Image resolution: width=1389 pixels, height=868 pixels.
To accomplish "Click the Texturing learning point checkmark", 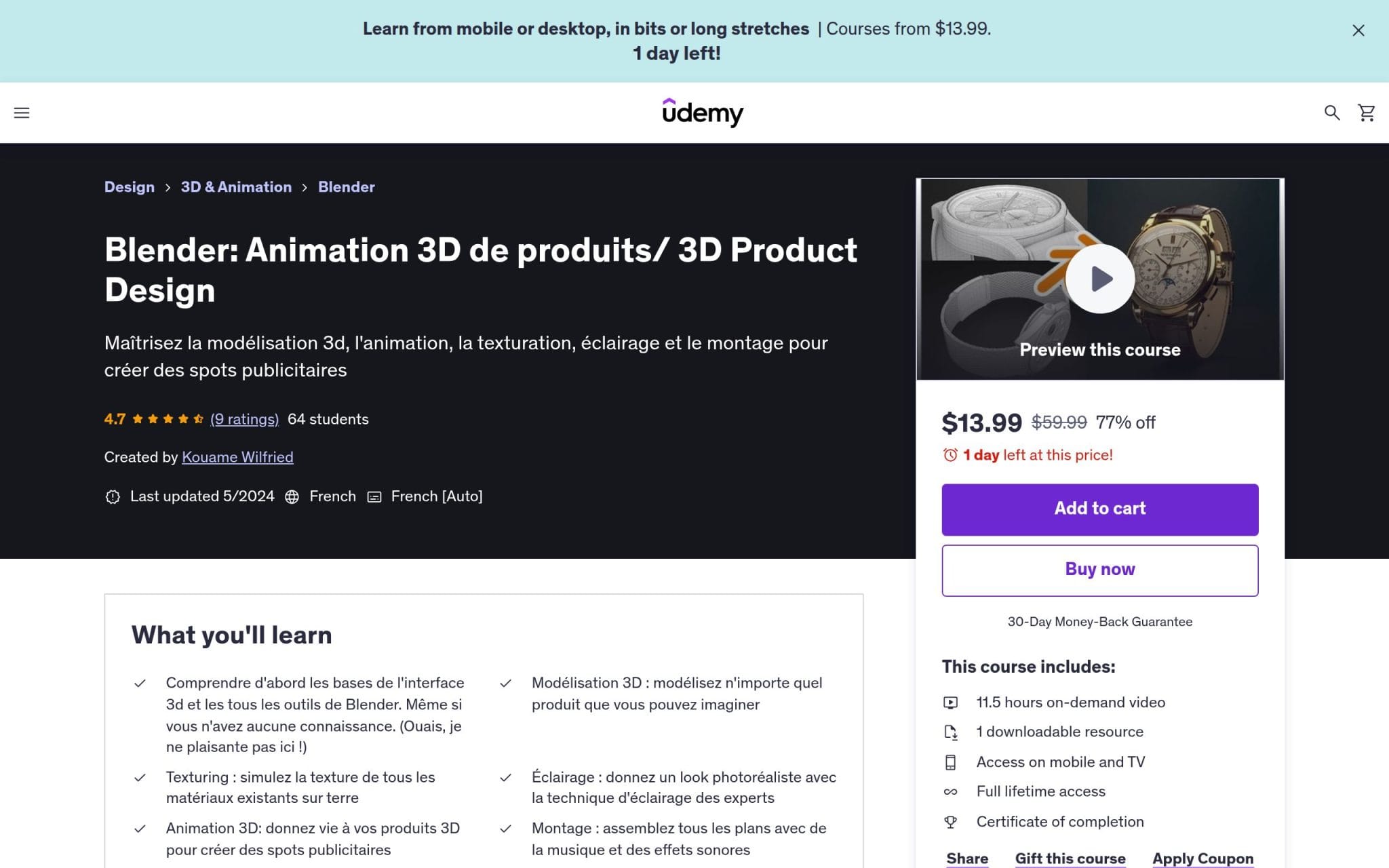I will pos(140,778).
